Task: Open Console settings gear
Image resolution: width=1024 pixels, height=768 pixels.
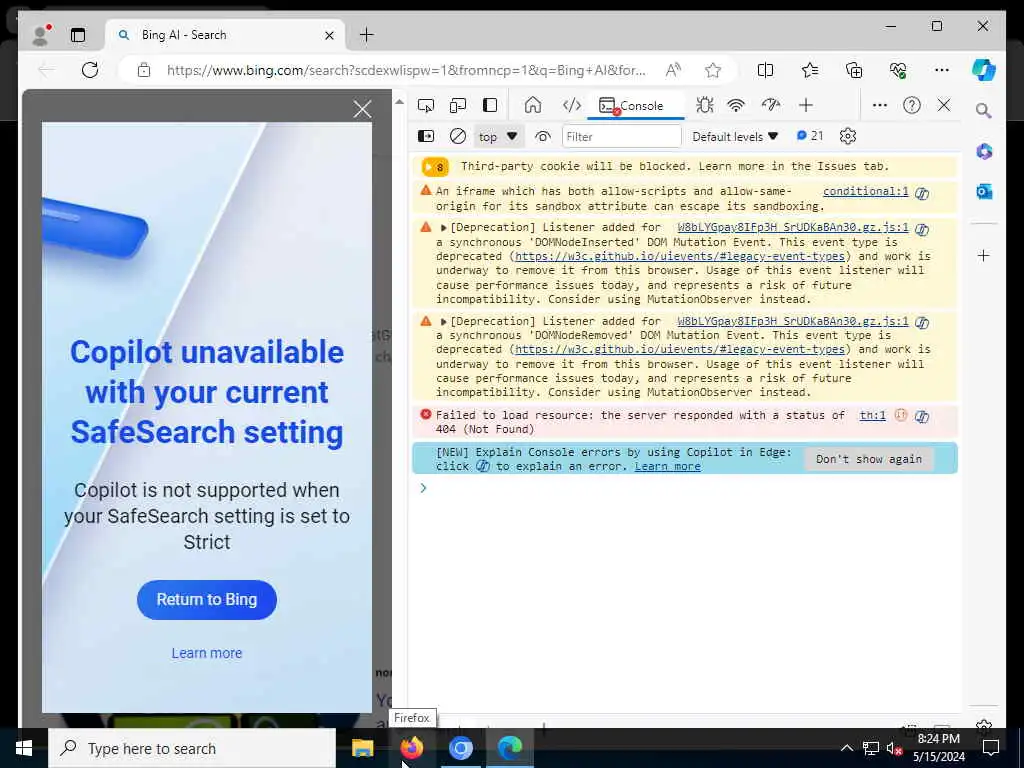Action: 848,136
